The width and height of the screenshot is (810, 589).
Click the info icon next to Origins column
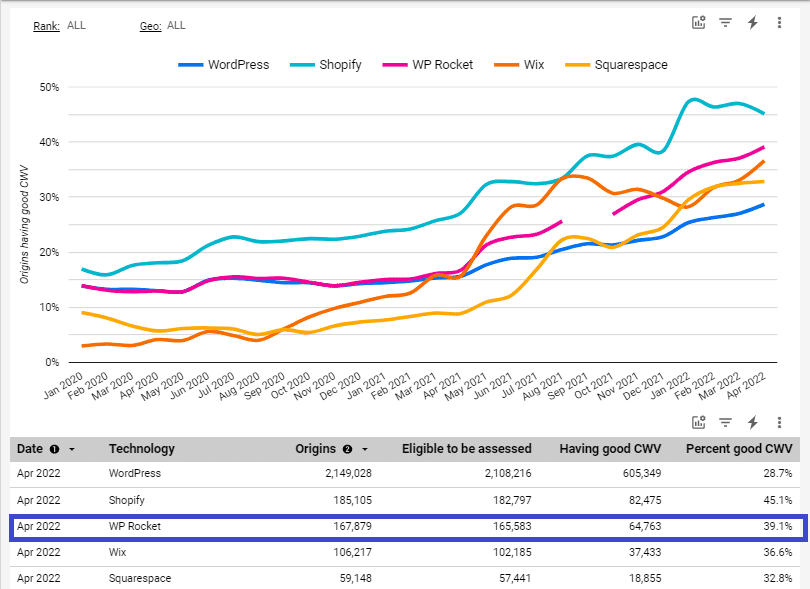[346, 449]
